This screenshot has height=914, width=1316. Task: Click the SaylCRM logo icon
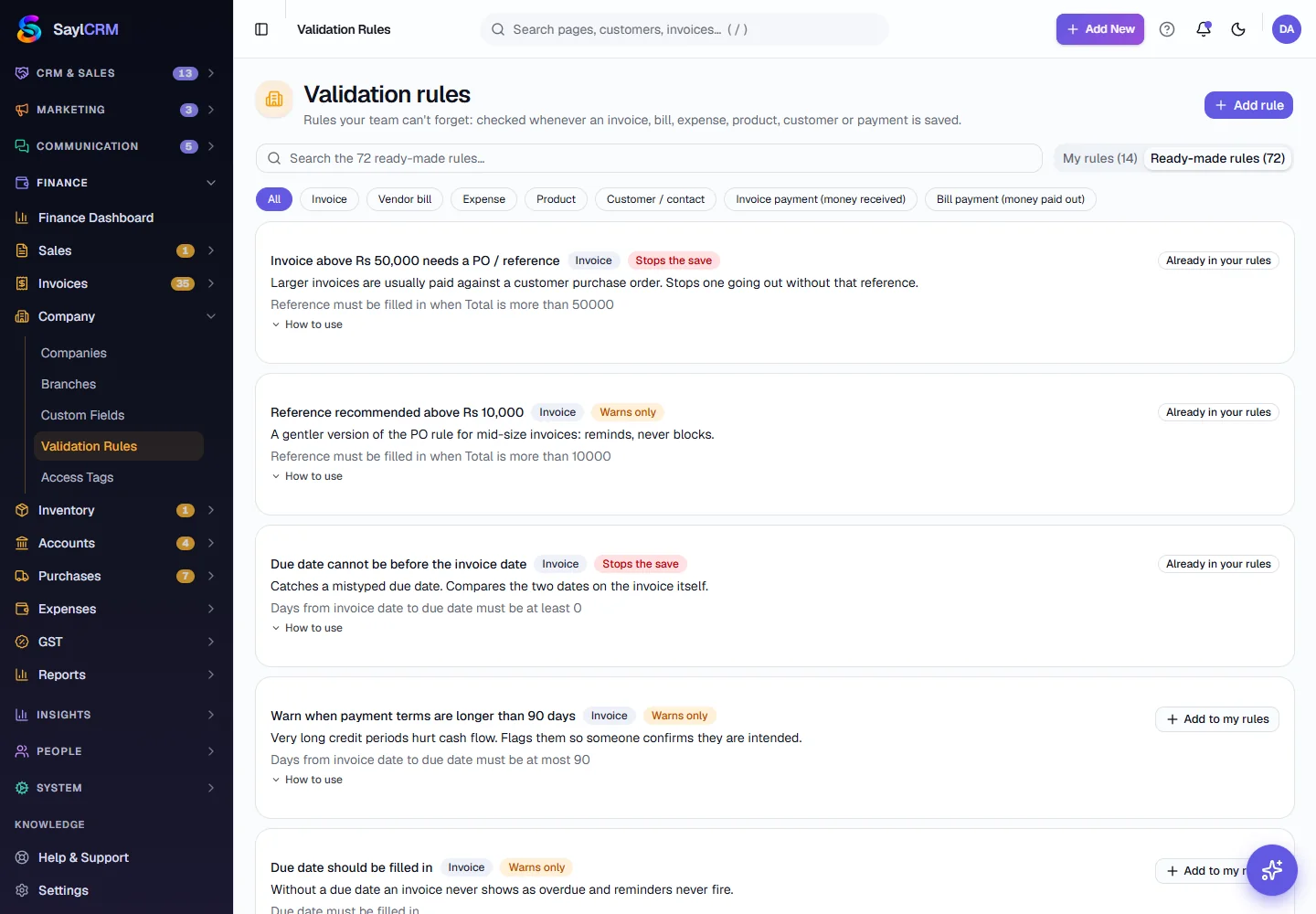(x=29, y=29)
